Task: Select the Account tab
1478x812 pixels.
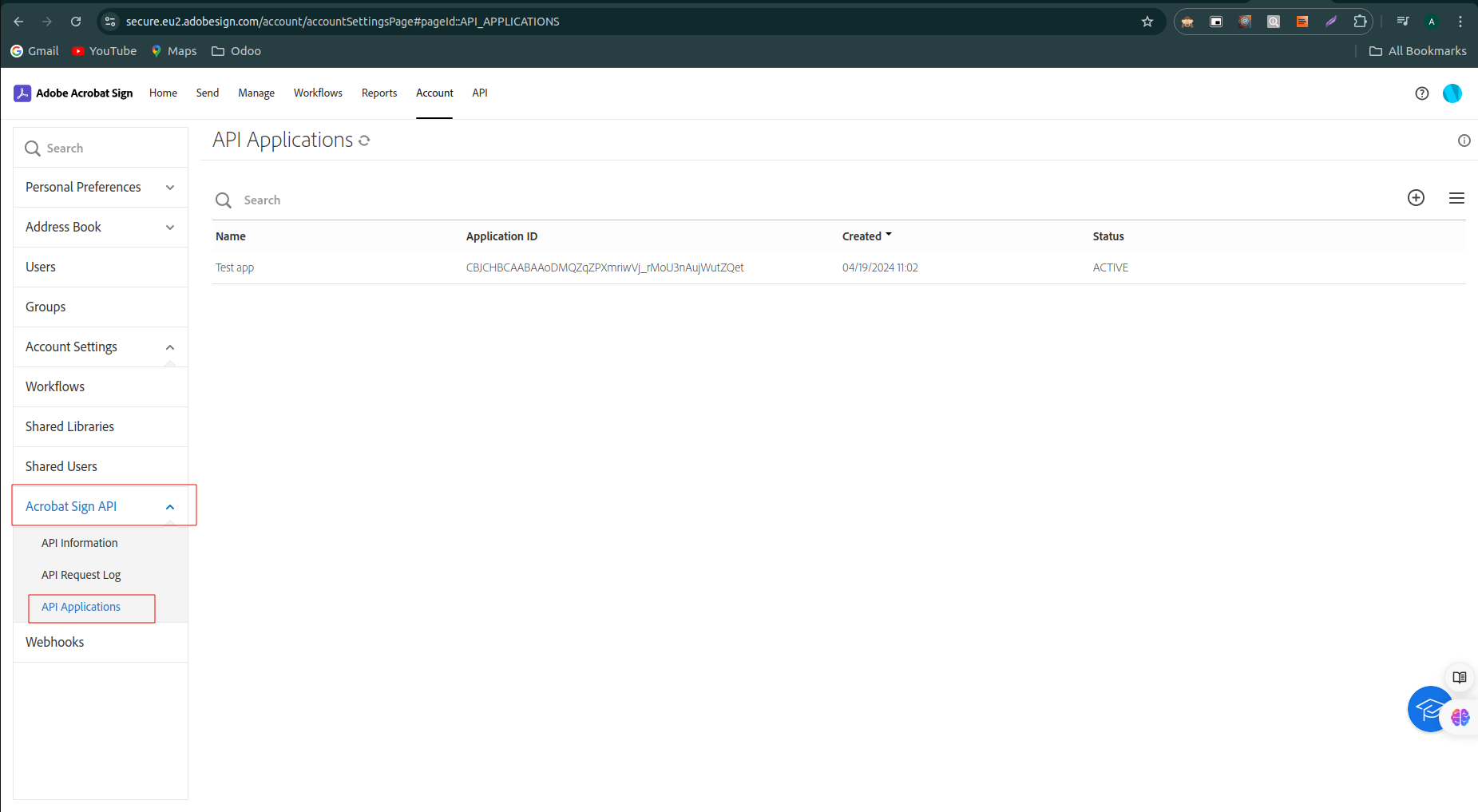Action: (434, 93)
